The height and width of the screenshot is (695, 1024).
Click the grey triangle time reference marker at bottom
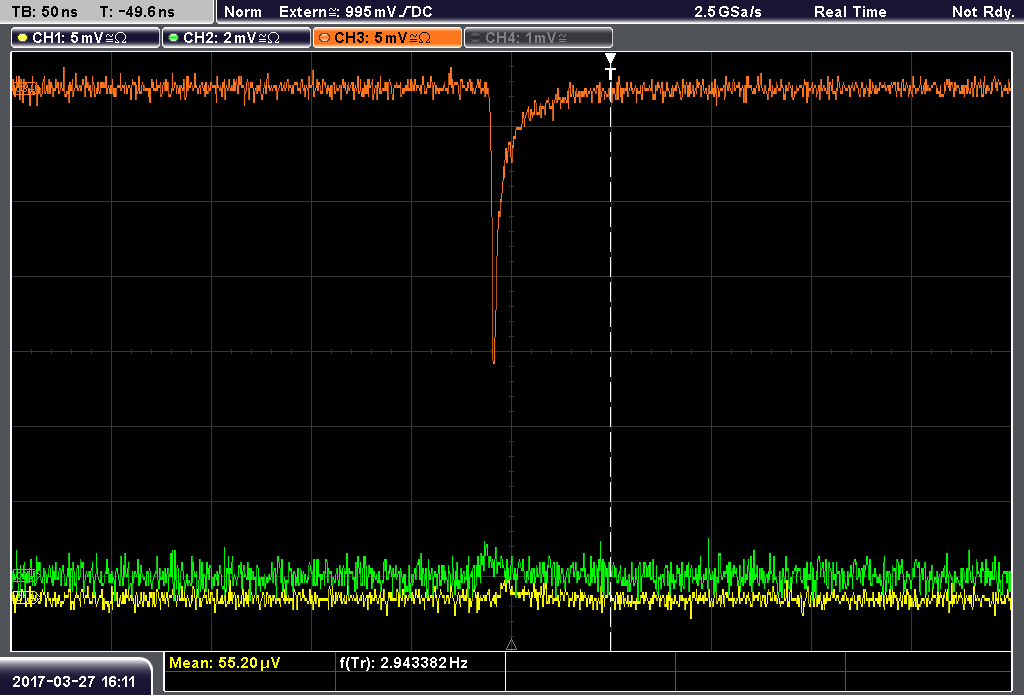[511, 645]
